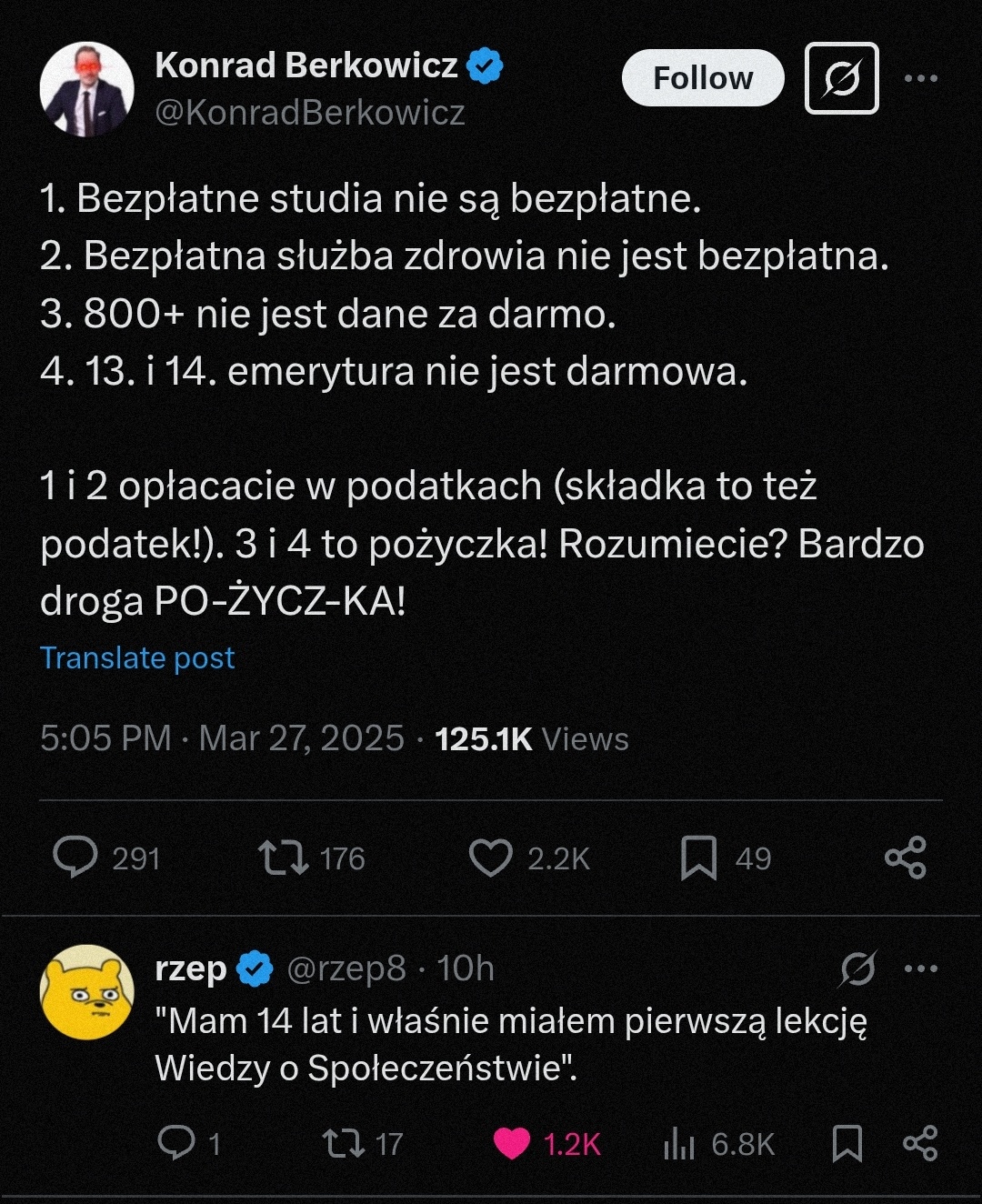Reply to the main post
Image resolution: width=982 pixels, height=1204 pixels.
(75, 858)
